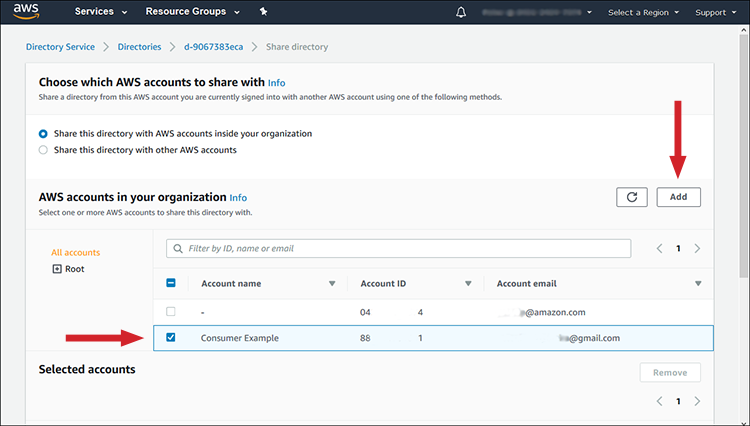The image size is (750, 426).
Task: Toggle the select-all accounts header checkbox
Action: pos(171,283)
